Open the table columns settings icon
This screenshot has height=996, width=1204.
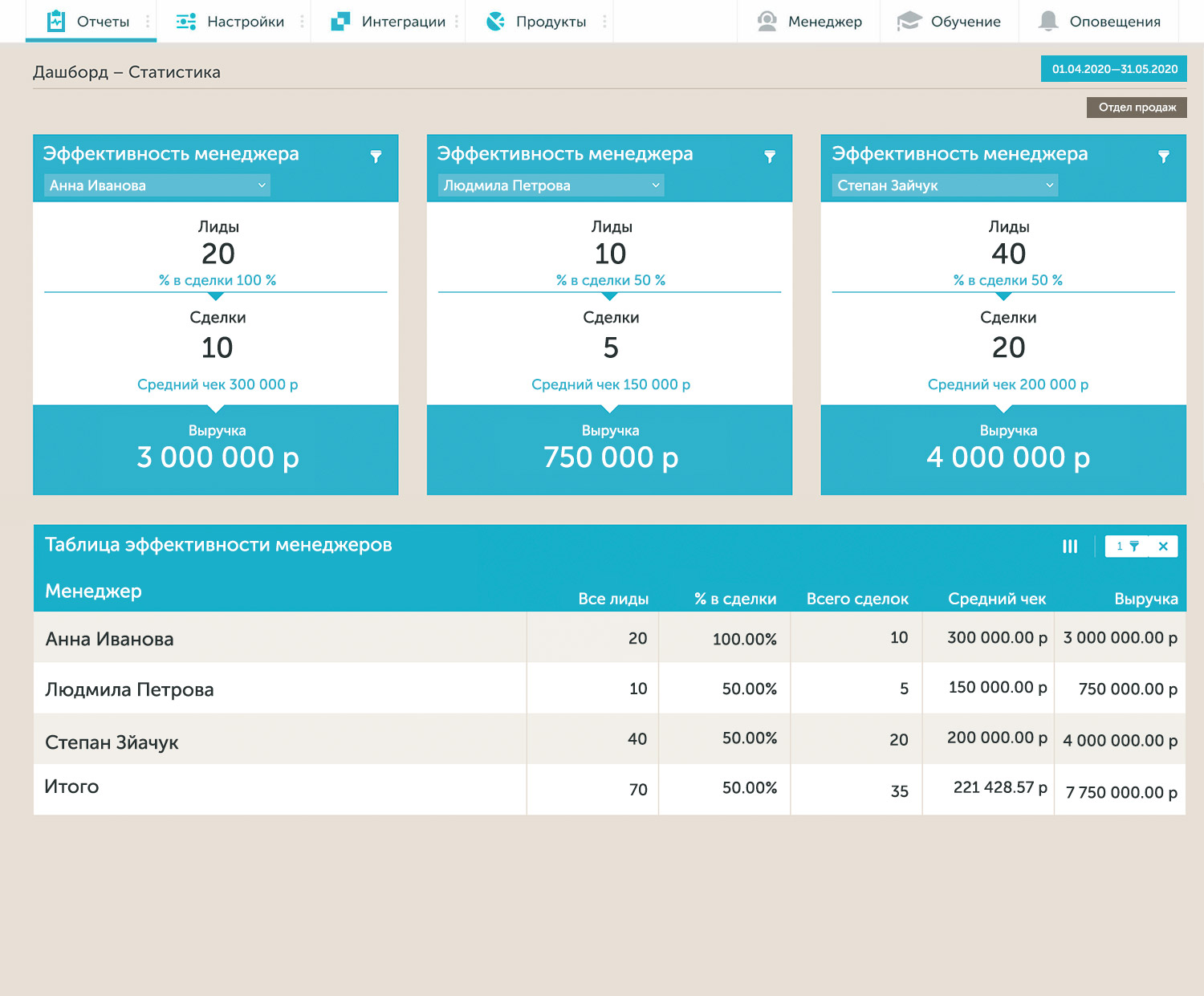coord(1070,547)
